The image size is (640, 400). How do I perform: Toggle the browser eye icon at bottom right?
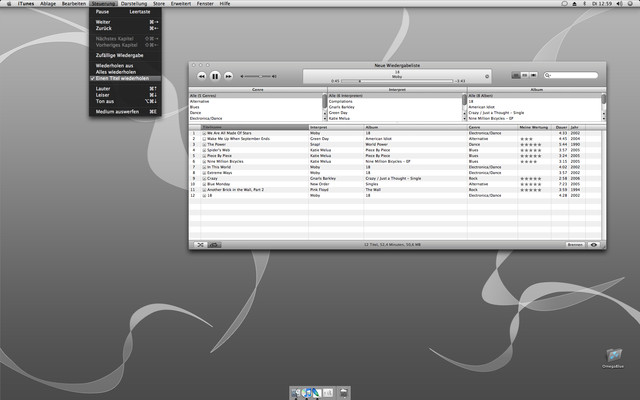tap(595, 244)
